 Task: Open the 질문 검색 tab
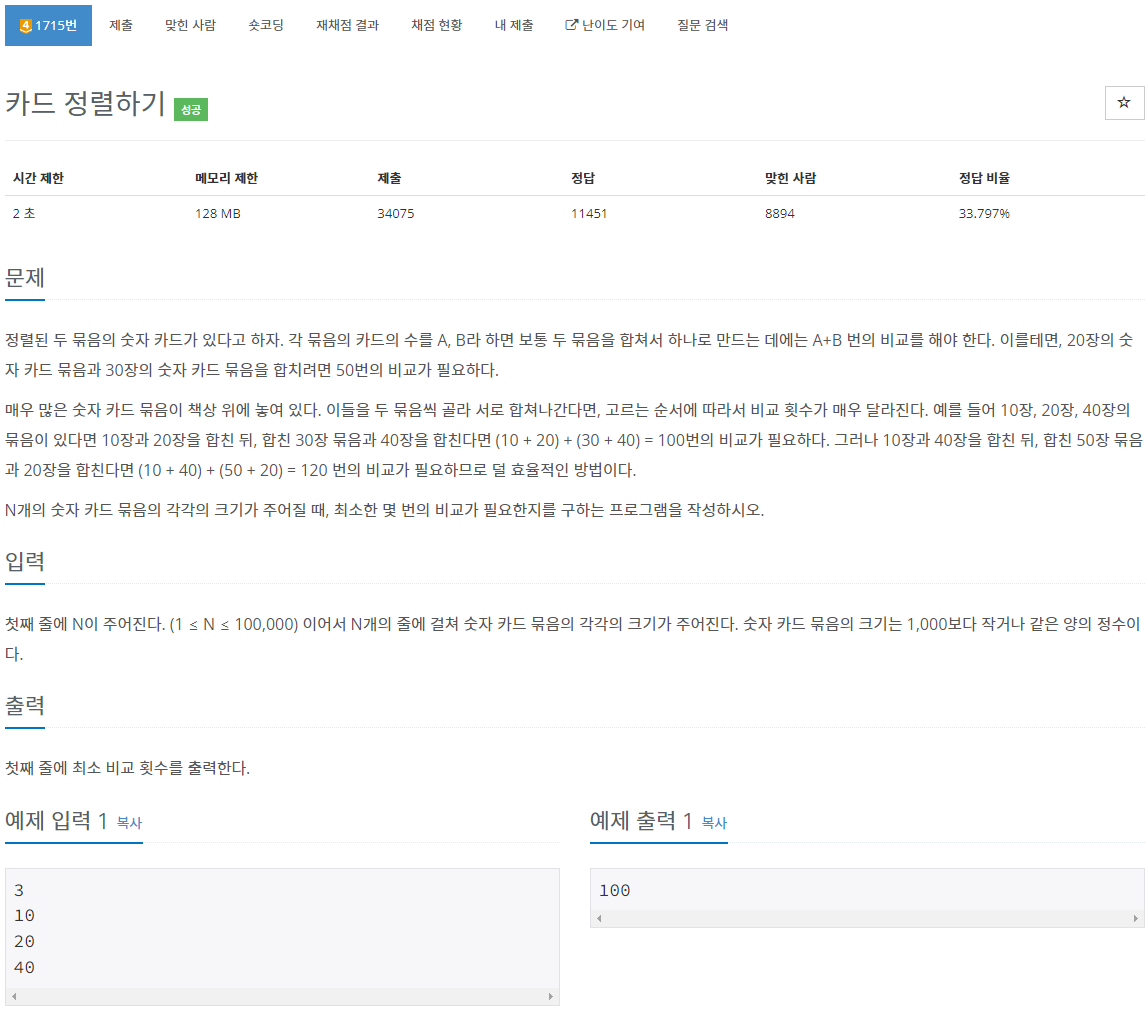point(702,26)
